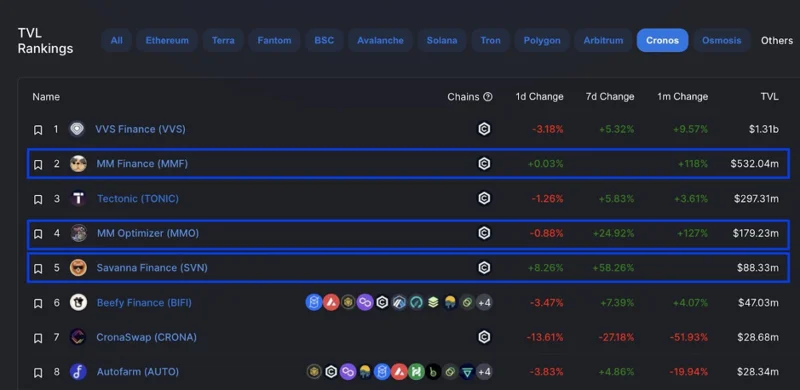Image resolution: width=800 pixels, height=390 pixels.
Task: Click the active Cronos tab
Action: click(662, 40)
